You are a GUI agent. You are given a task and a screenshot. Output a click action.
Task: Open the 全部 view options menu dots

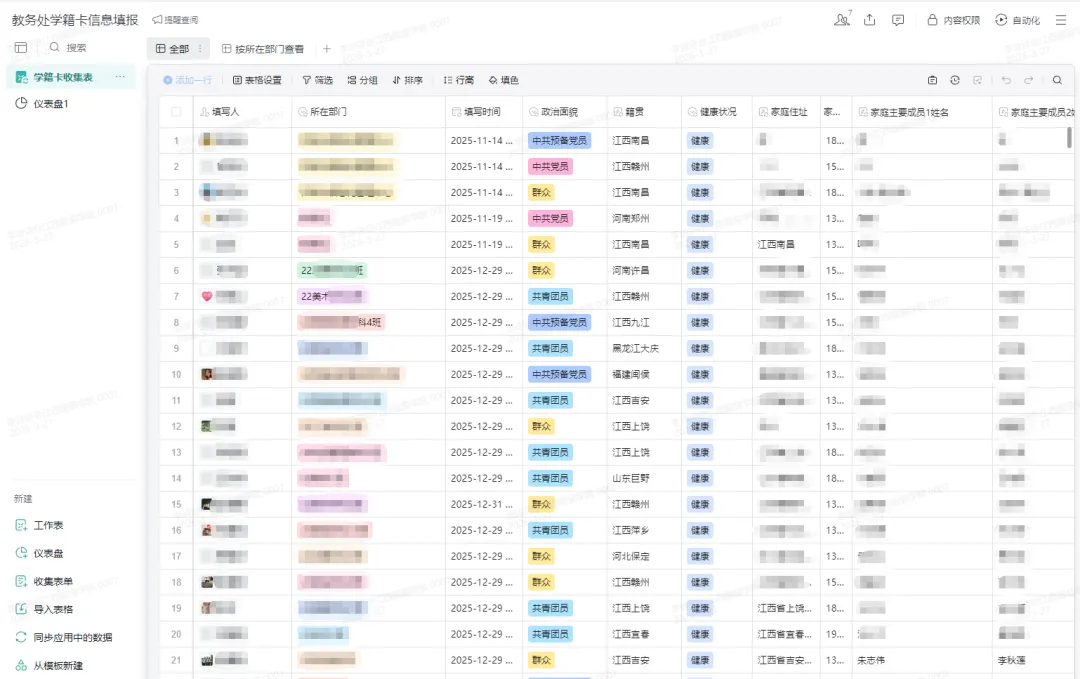200,49
